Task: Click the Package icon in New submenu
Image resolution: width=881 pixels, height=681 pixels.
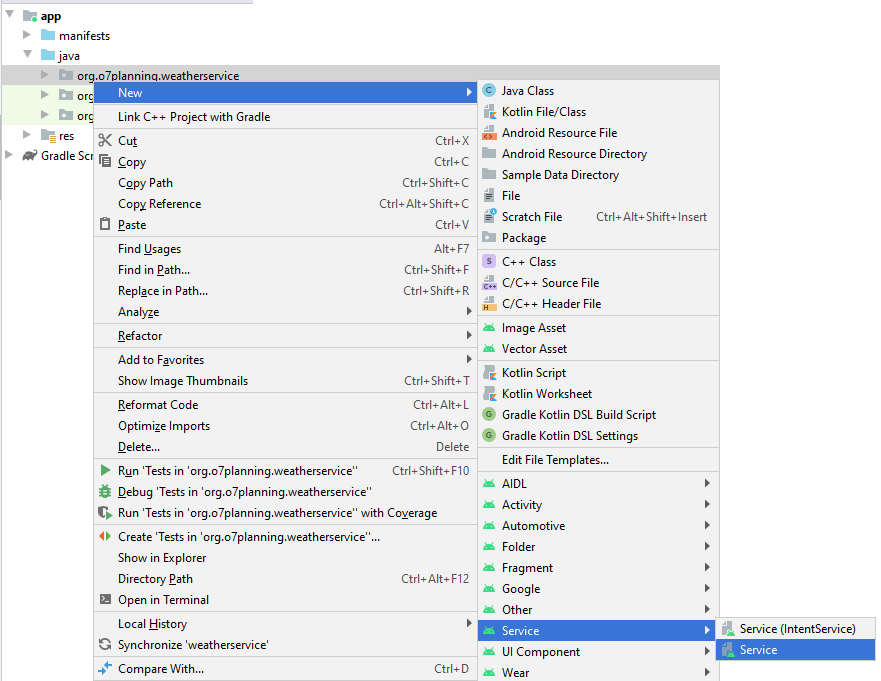Action: tap(489, 237)
